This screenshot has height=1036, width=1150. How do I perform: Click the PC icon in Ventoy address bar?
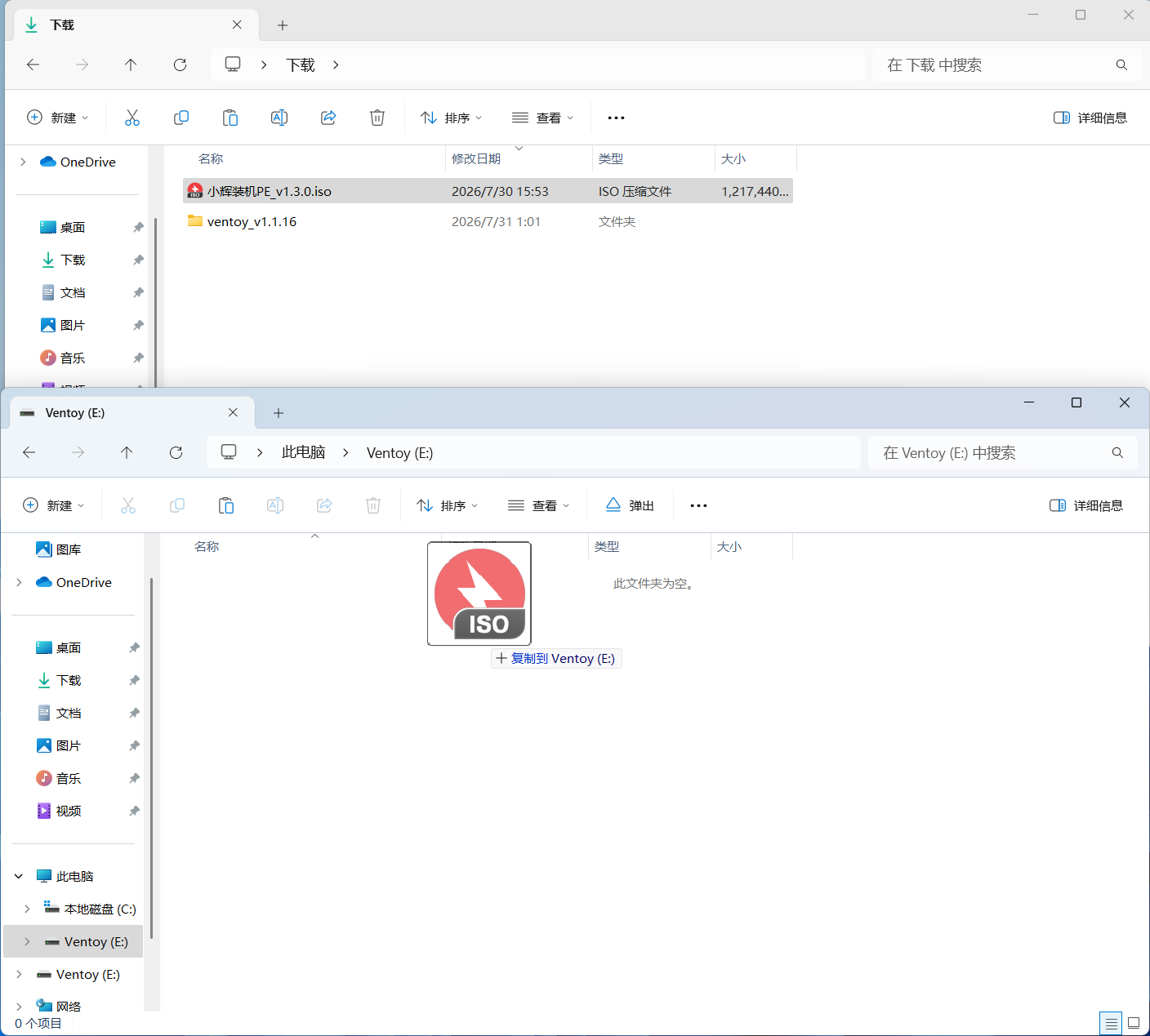229,452
